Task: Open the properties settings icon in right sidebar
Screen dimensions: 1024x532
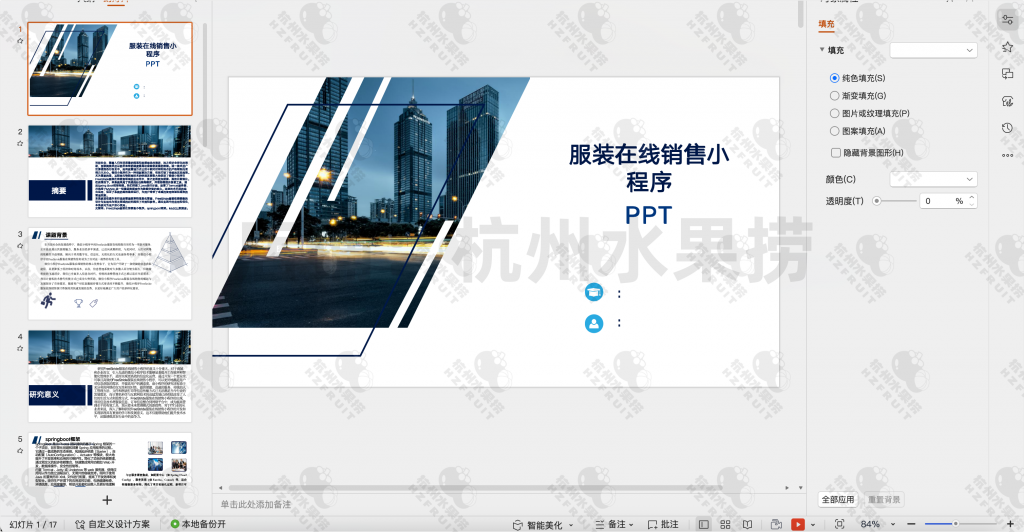Action: tap(1008, 20)
